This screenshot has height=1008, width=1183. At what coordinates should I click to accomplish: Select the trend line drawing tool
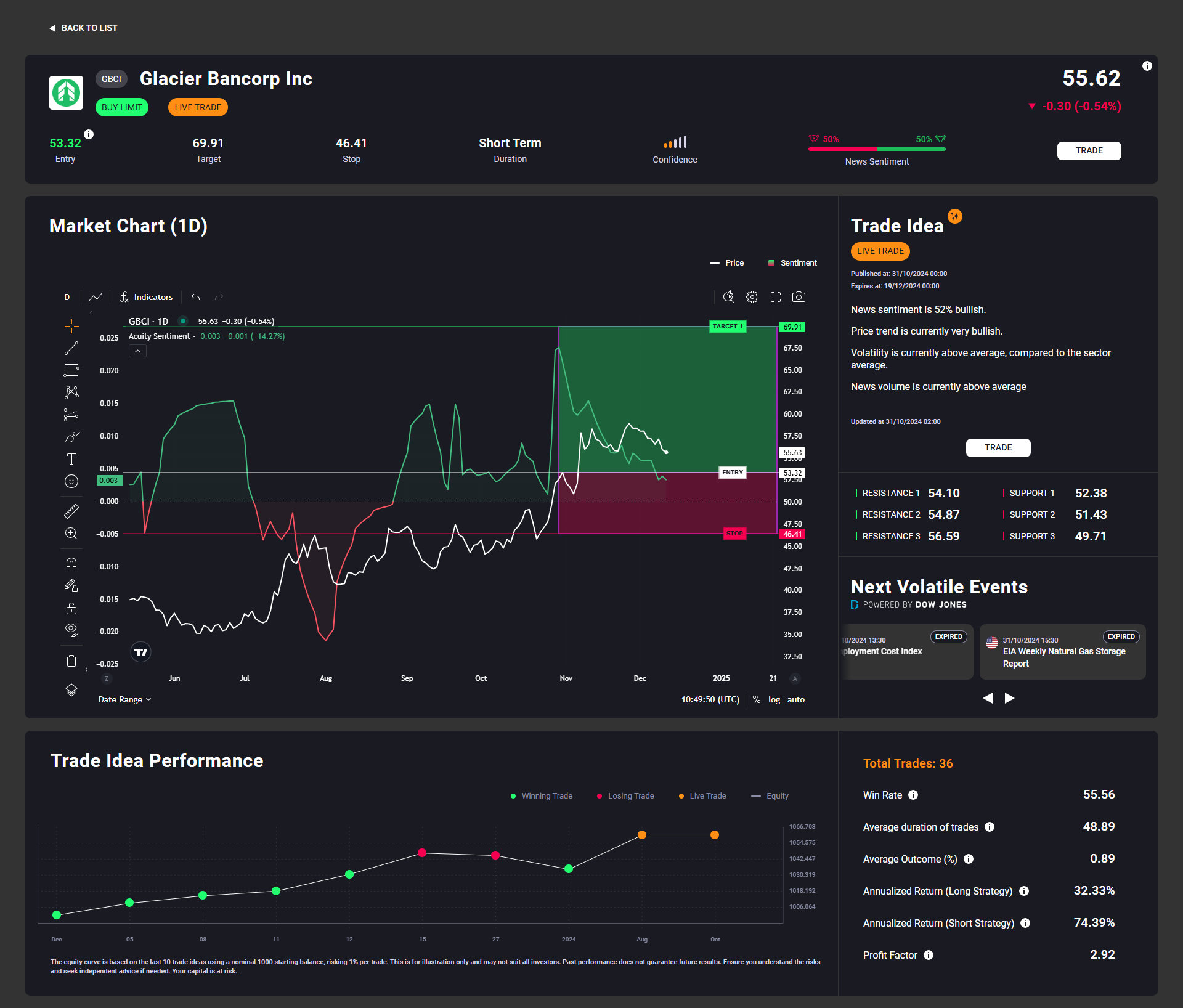point(71,348)
